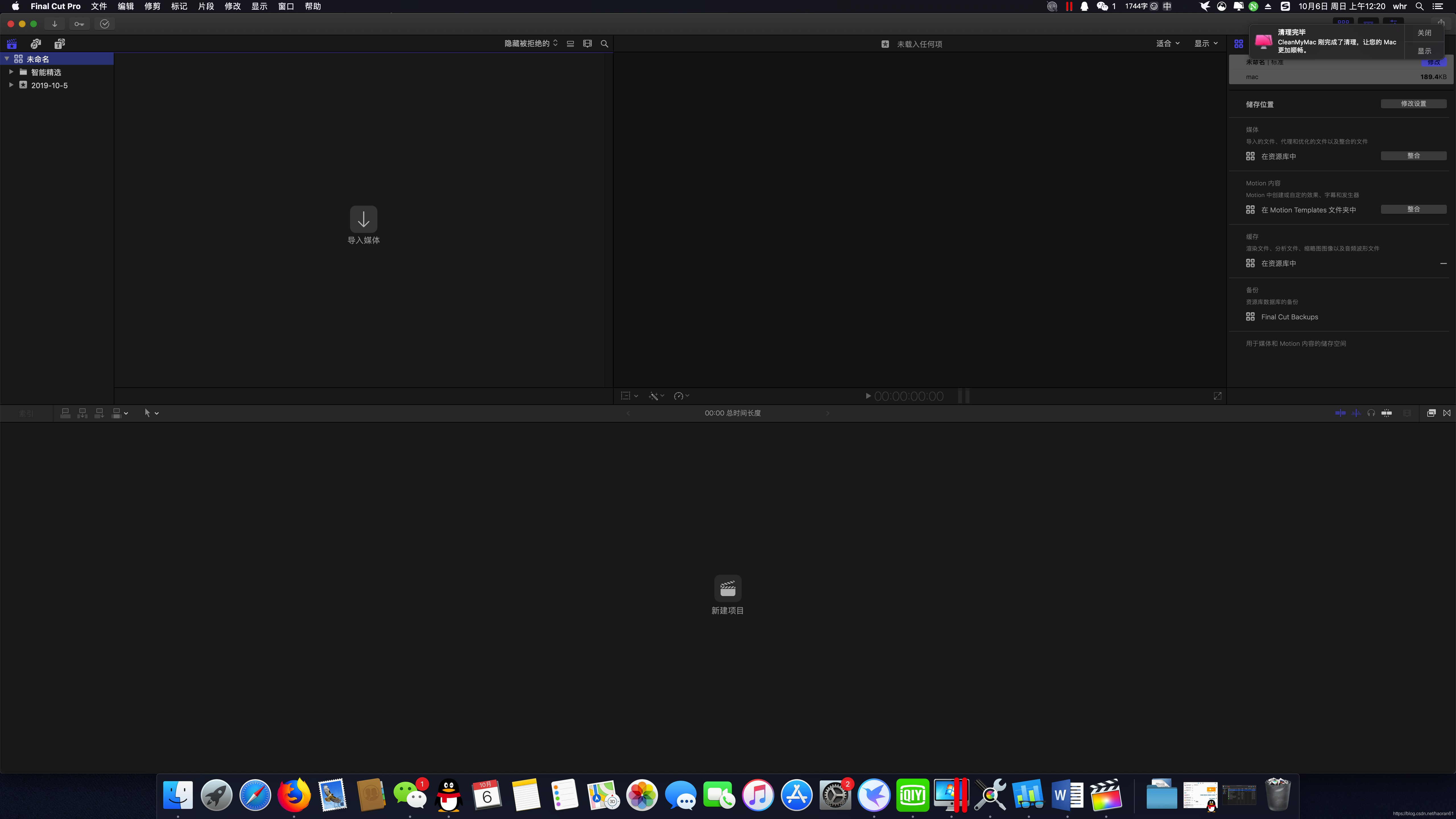
Task: Open the 适合 zoom dropdown
Action: (x=1168, y=44)
